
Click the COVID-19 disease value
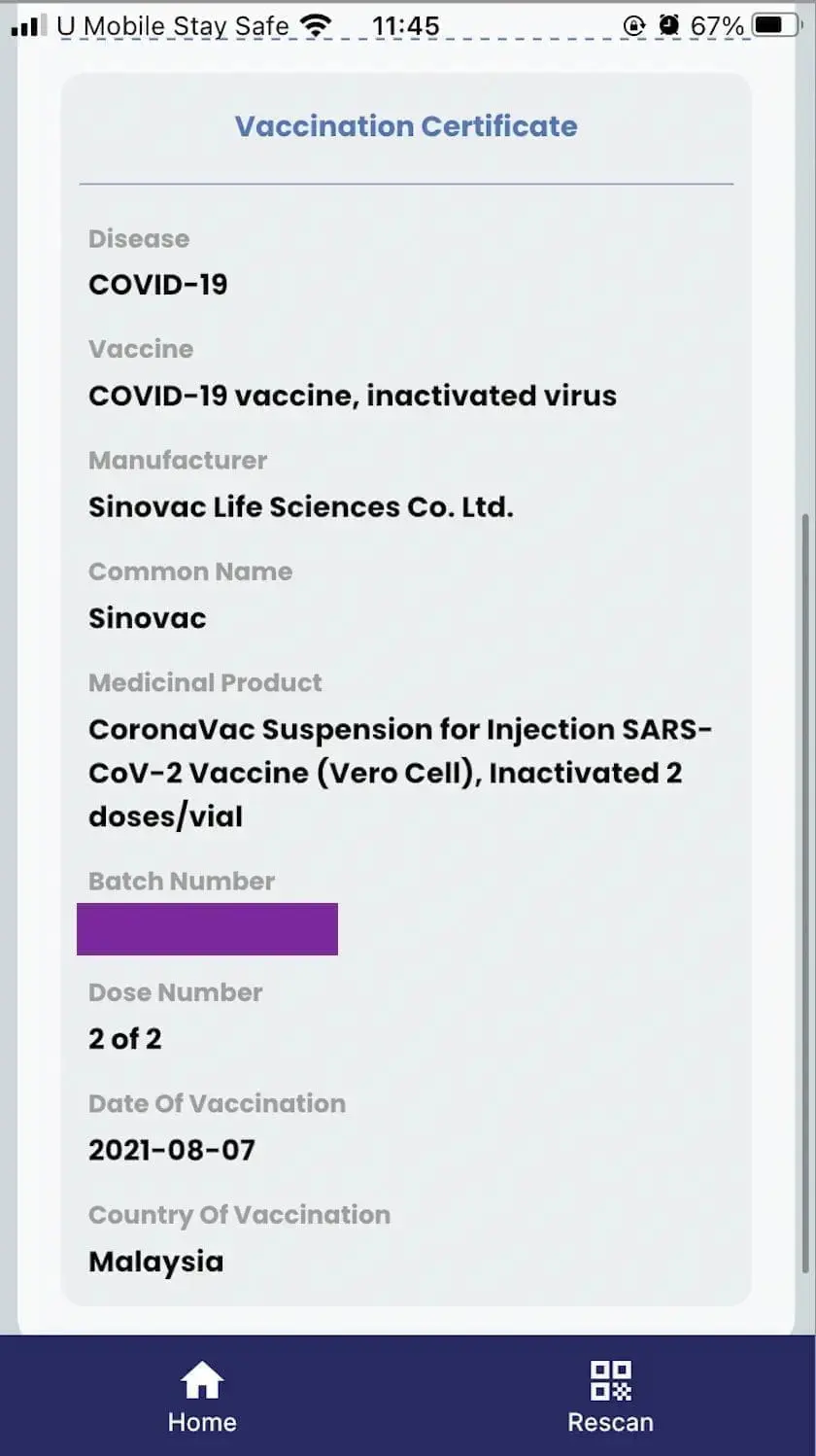coord(158,285)
